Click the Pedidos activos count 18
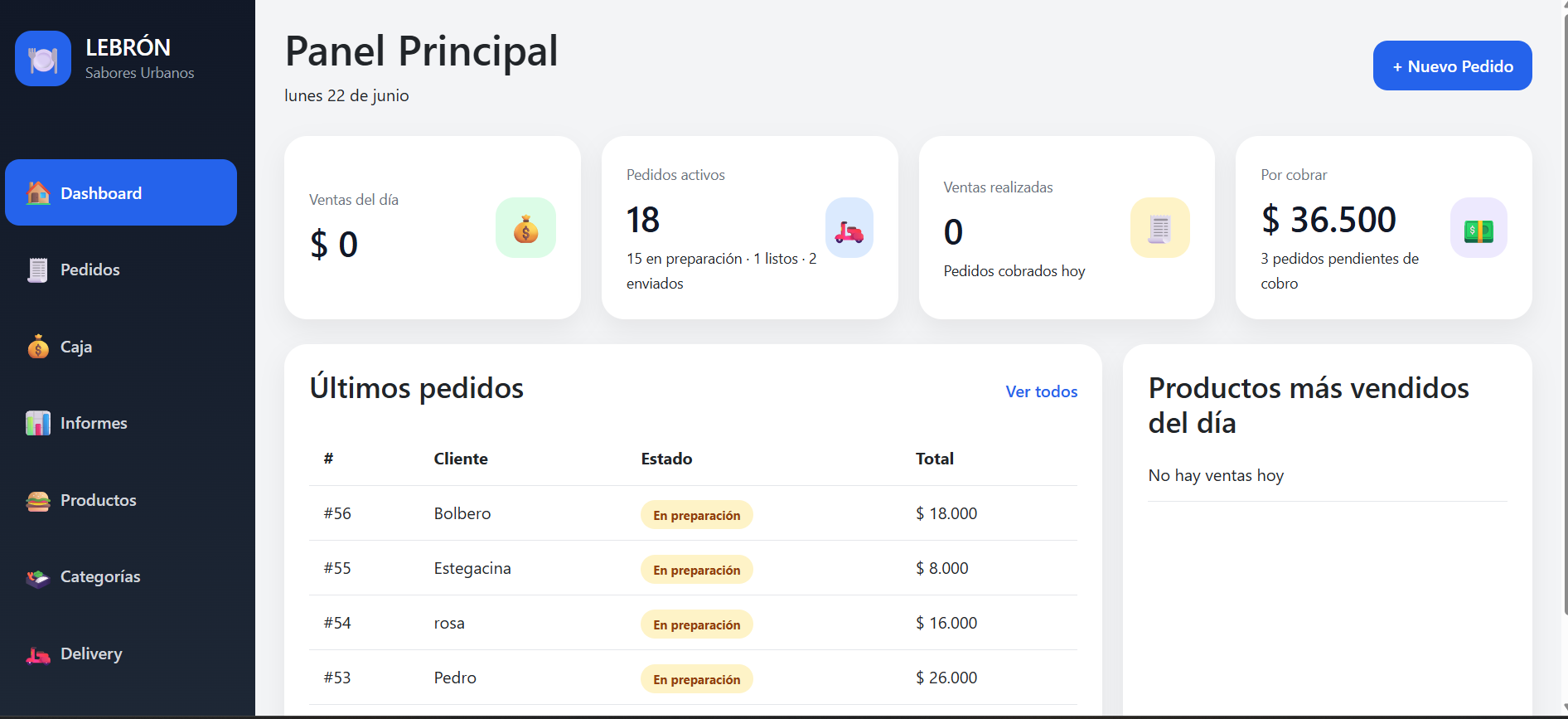This screenshot has width=1568, height=719. [643, 220]
